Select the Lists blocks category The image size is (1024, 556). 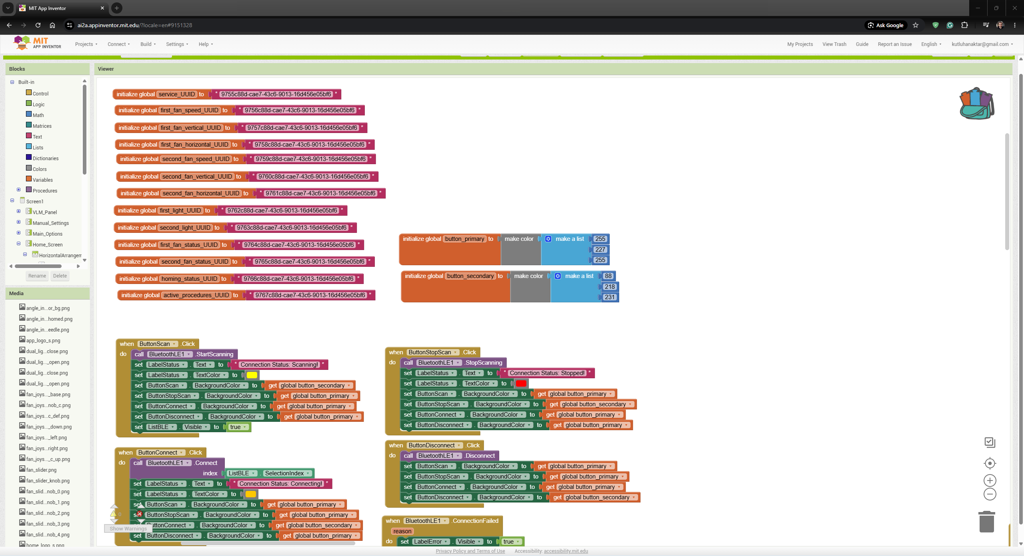coord(35,147)
